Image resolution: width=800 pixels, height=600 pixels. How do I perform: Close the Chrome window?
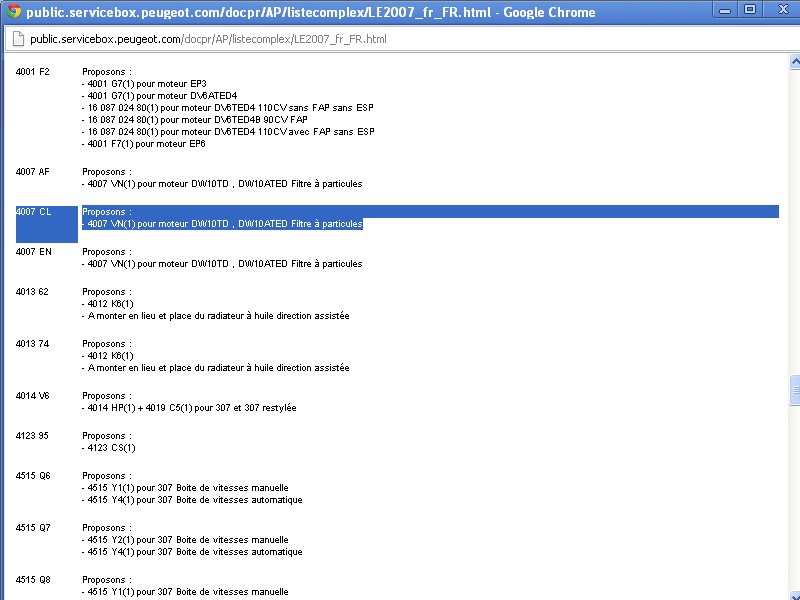[783, 10]
